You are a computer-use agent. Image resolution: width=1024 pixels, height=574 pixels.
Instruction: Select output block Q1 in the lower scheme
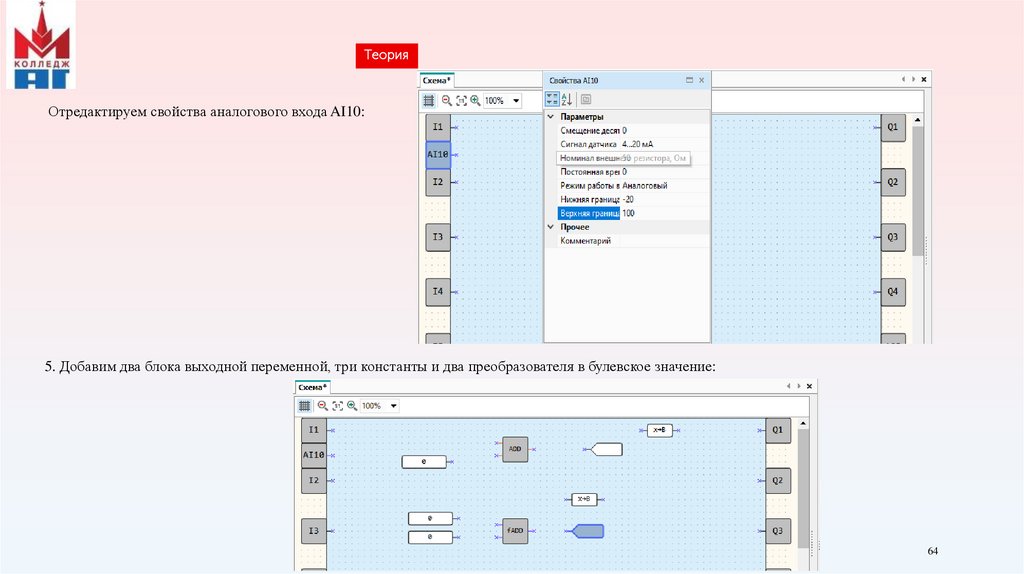click(778, 430)
